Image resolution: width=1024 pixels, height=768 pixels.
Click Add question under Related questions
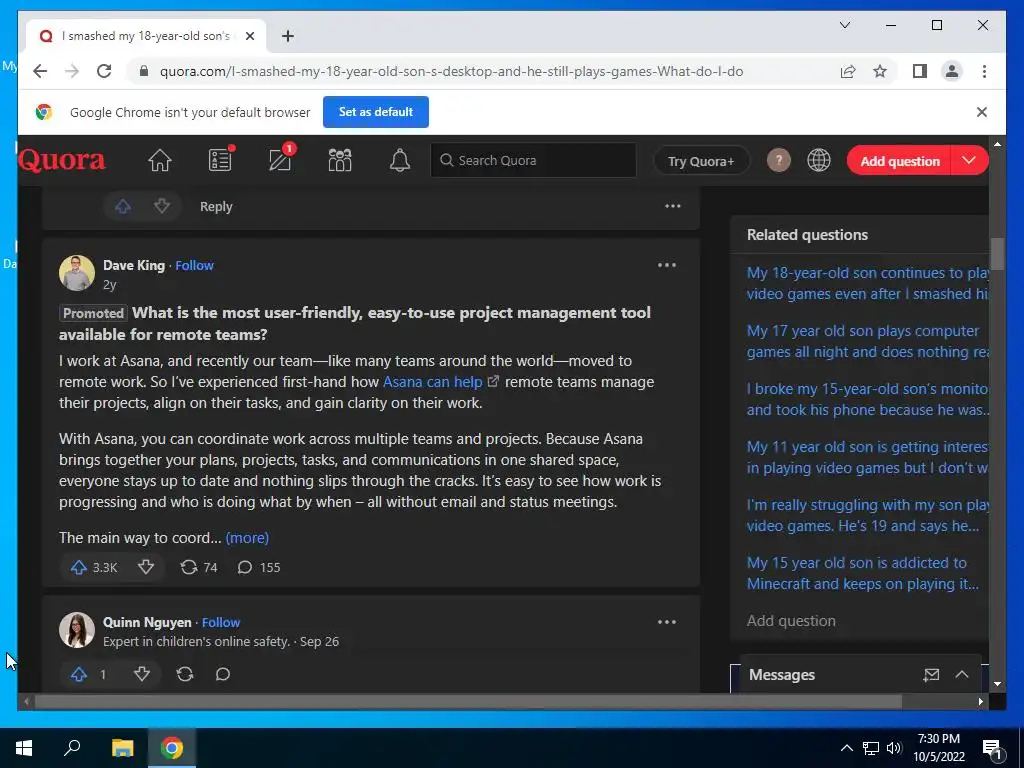tap(791, 620)
